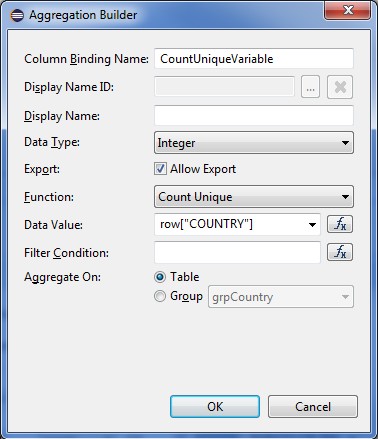Click the Display Name ID field
This screenshot has height=439, width=378.
[224, 87]
